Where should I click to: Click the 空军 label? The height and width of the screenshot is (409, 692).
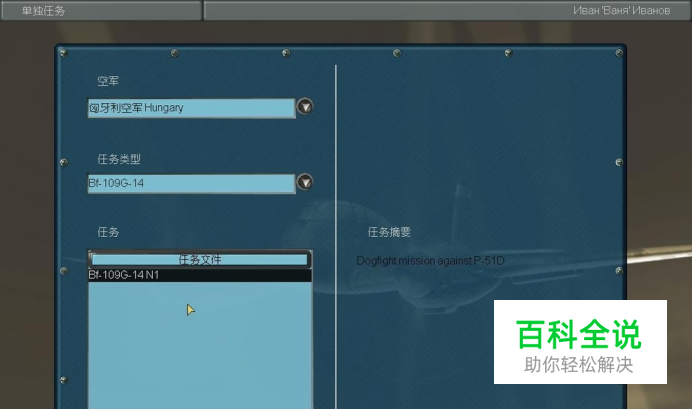[108, 81]
